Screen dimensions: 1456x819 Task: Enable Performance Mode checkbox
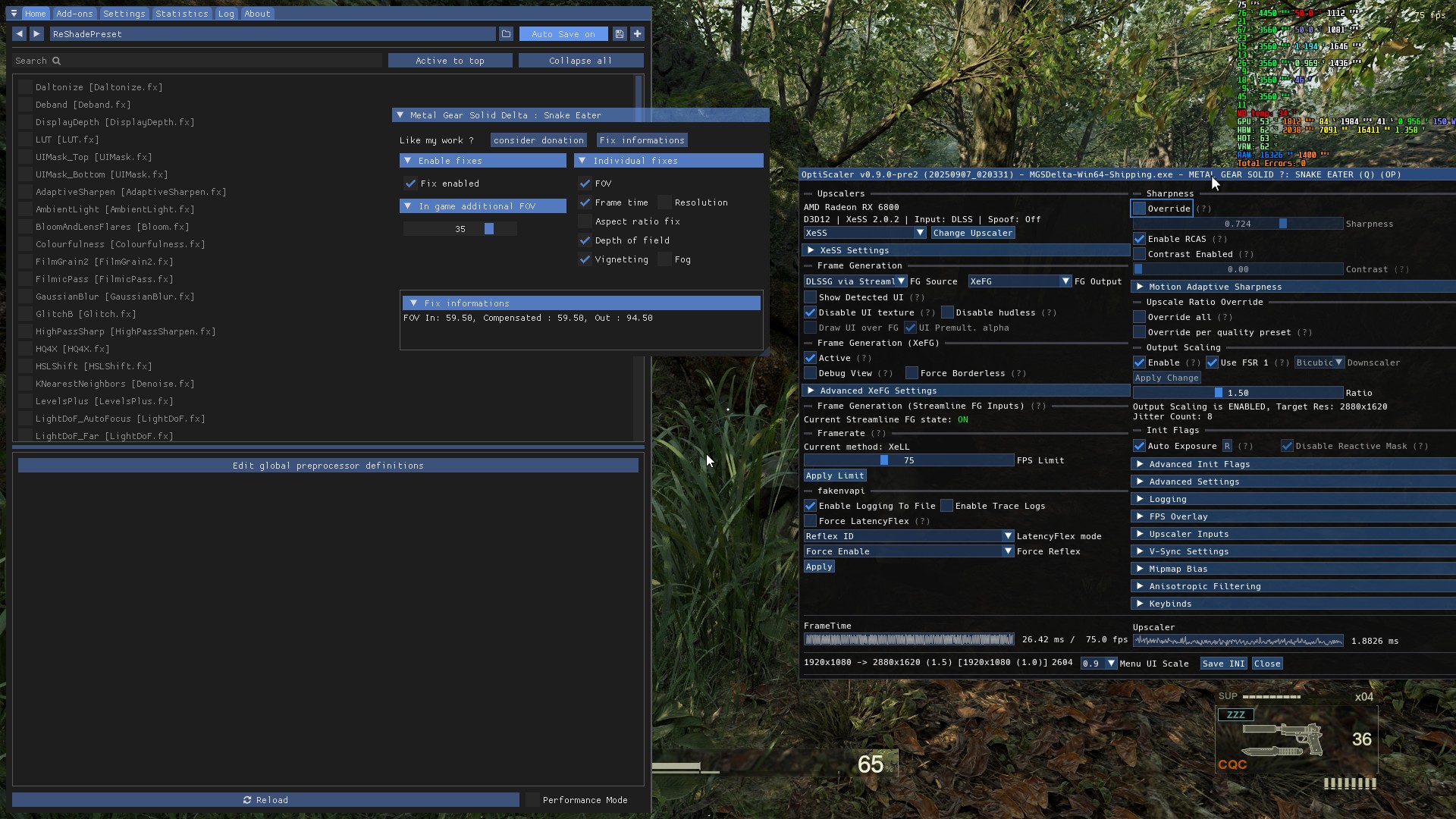point(532,800)
